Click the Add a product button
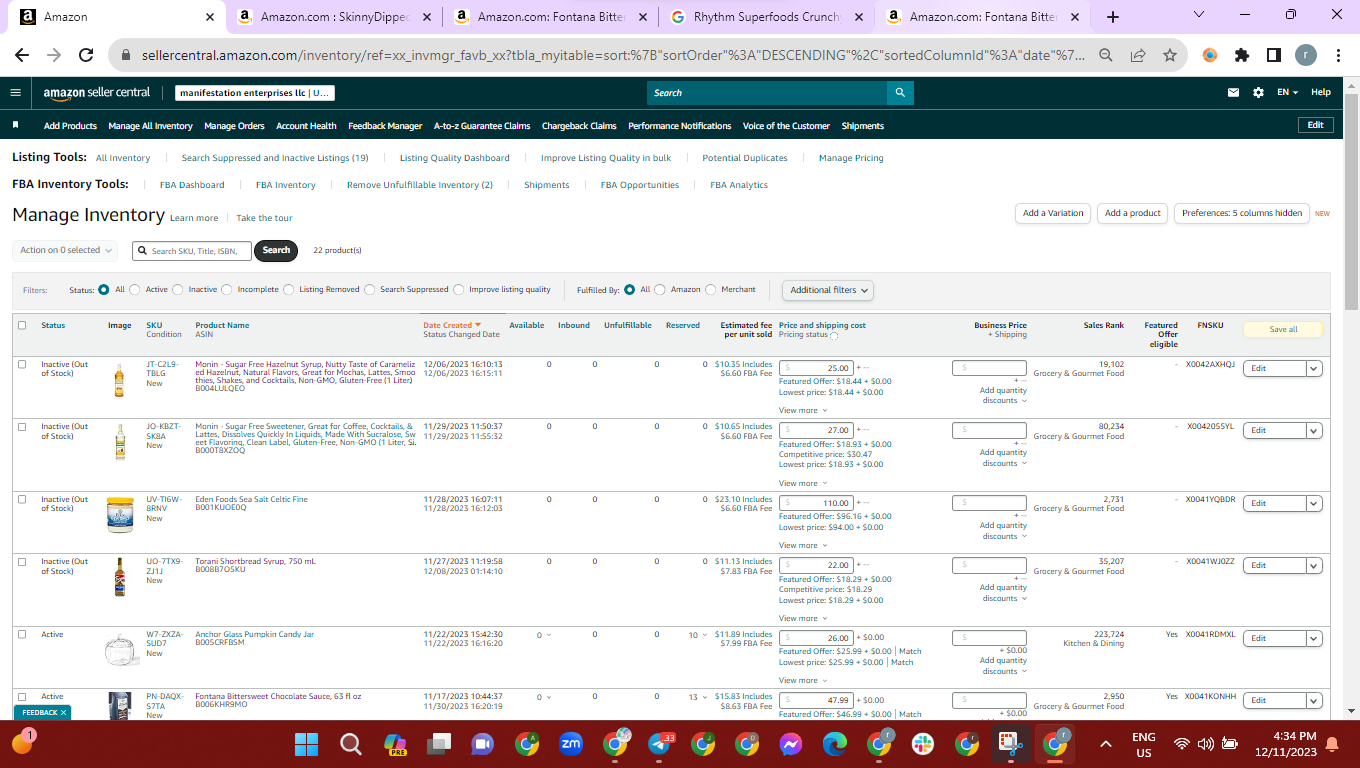This screenshot has width=1360, height=768. (x=1133, y=213)
